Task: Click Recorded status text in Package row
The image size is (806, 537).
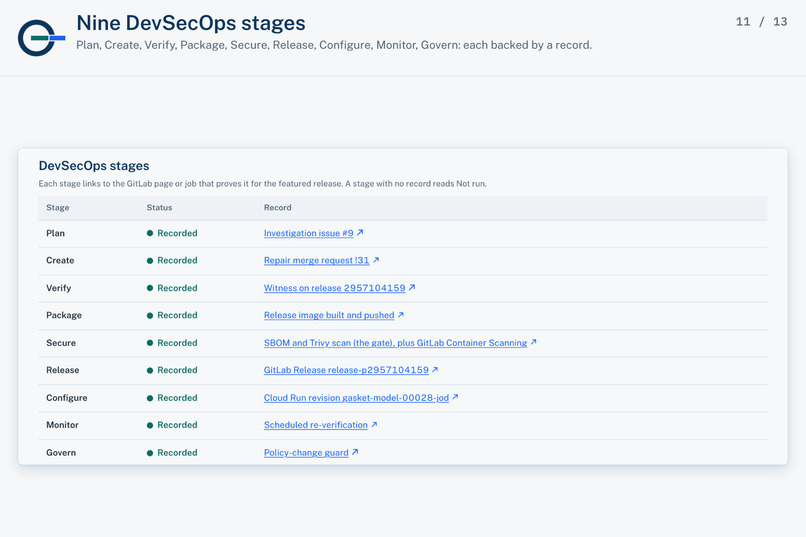Action: click(x=177, y=316)
